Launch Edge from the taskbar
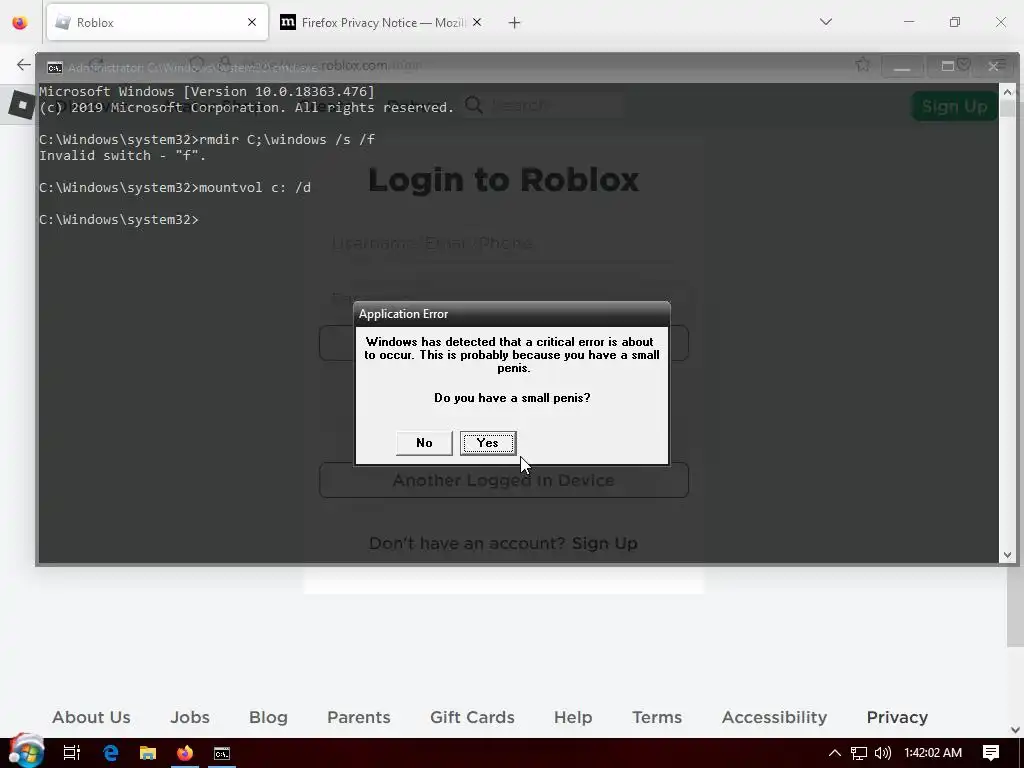The image size is (1024, 768). coord(110,753)
